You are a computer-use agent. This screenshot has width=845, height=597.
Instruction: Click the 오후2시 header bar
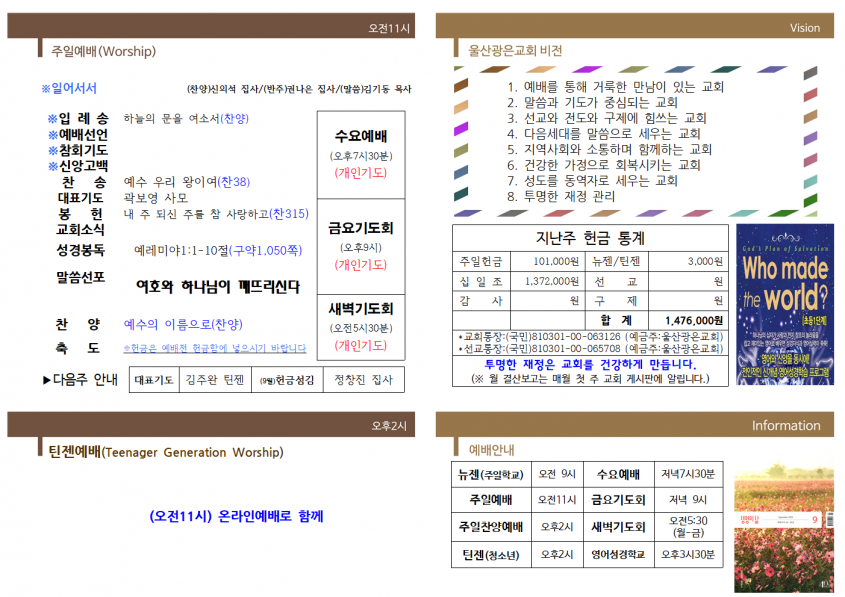click(x=211, y=425)
